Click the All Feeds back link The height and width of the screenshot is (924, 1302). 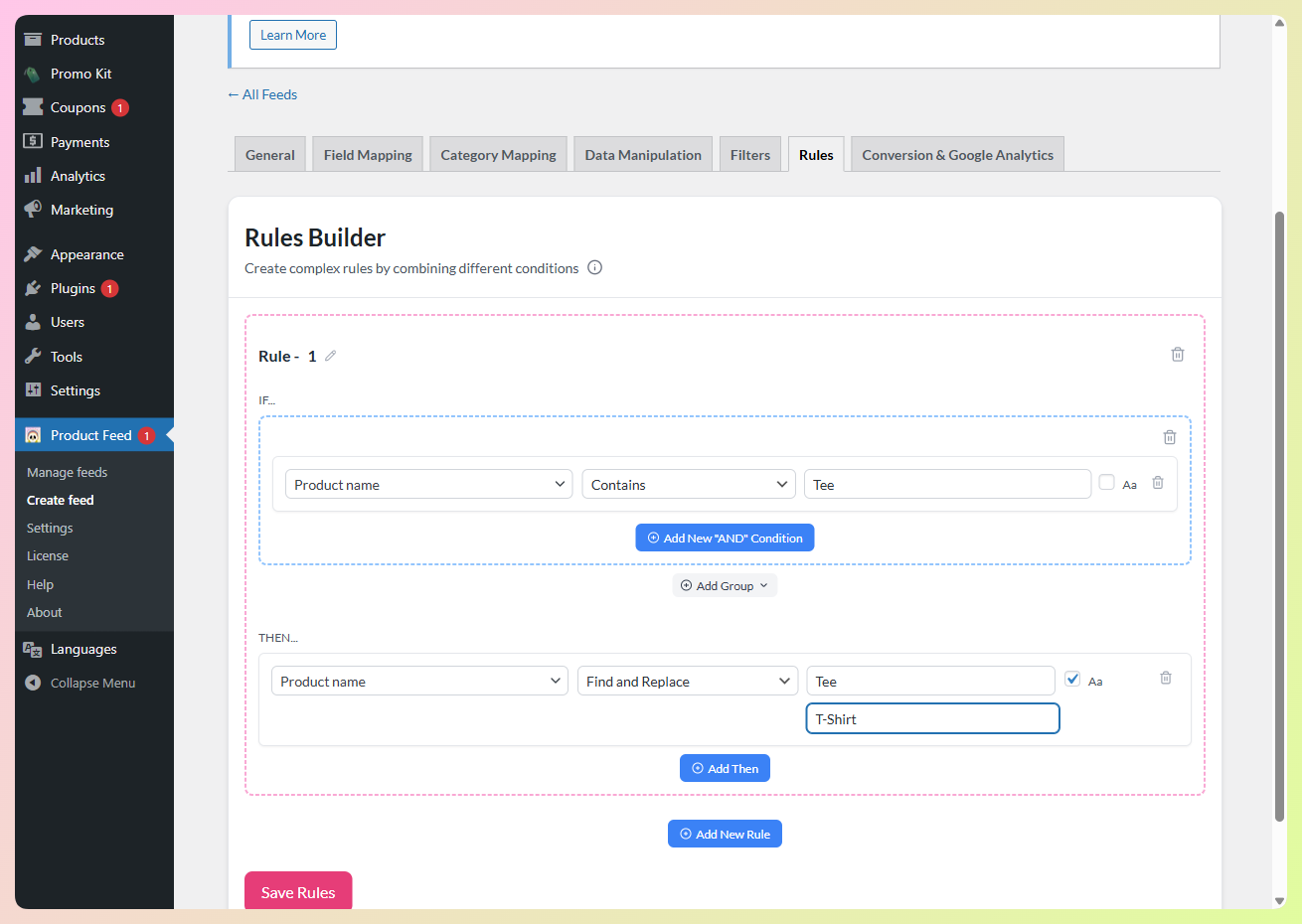[x=262, y=94]
